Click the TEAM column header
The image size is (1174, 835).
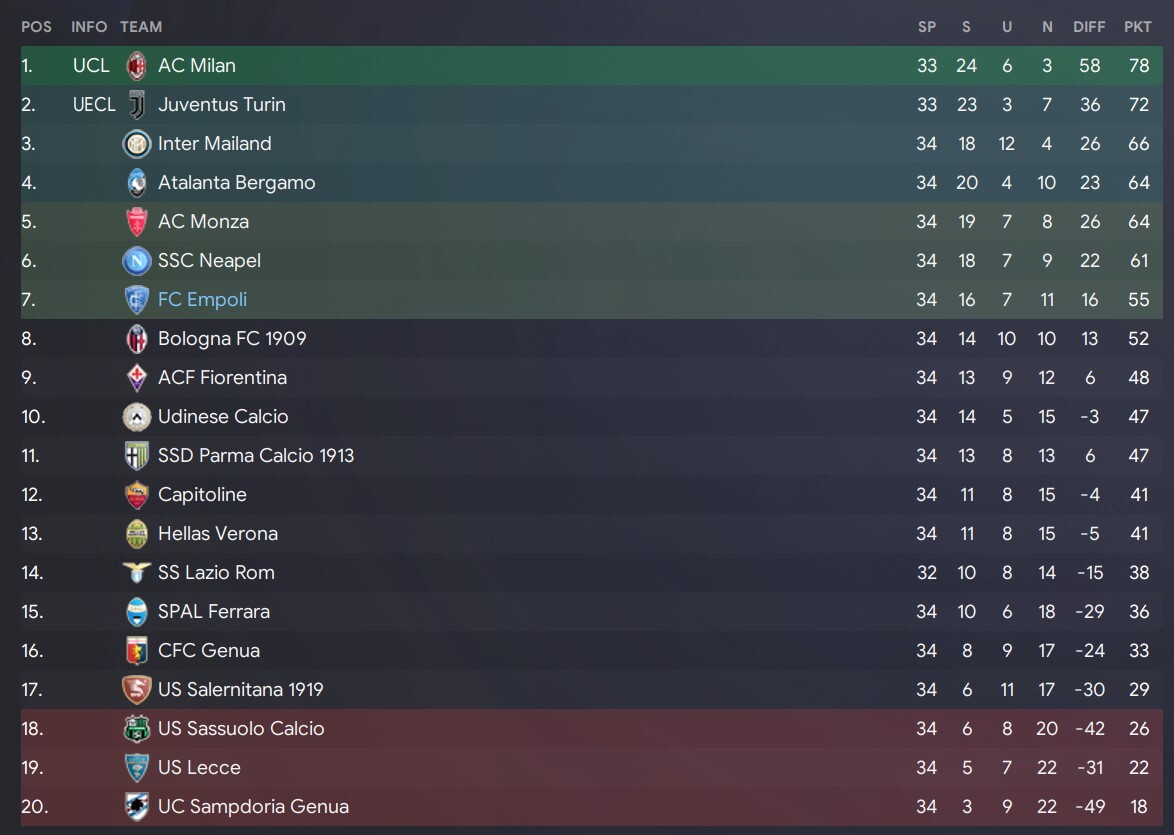click(x=141, y=27)
